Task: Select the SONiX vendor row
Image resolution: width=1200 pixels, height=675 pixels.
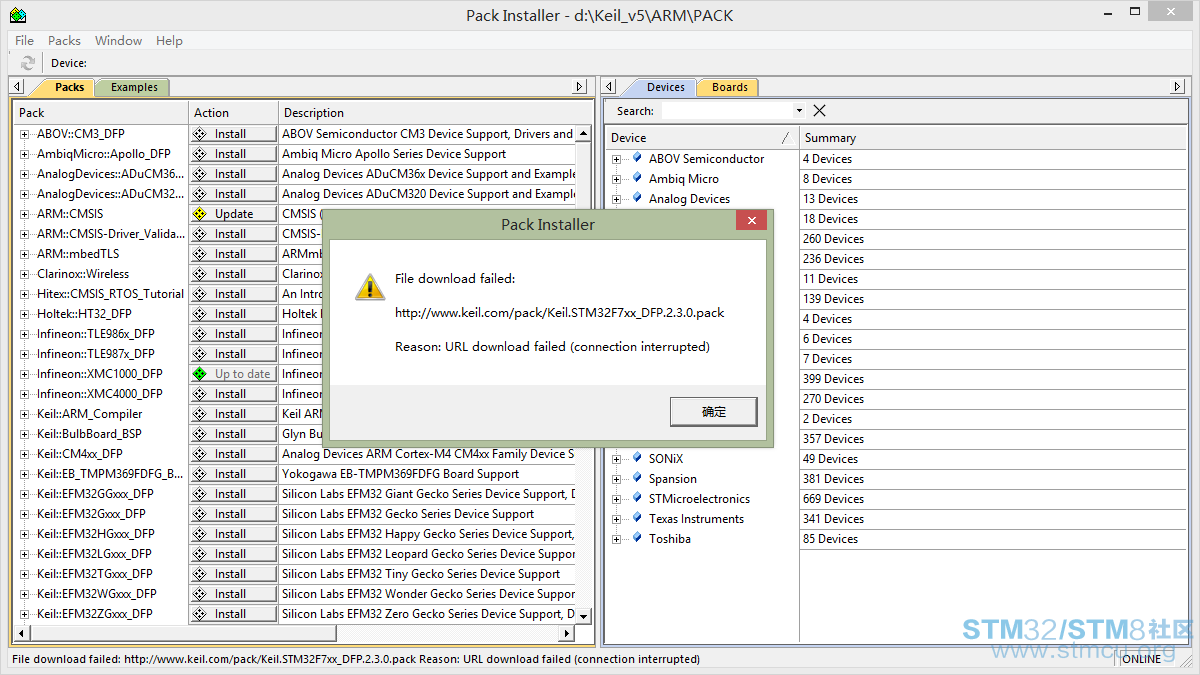Action: pos(666,459)
